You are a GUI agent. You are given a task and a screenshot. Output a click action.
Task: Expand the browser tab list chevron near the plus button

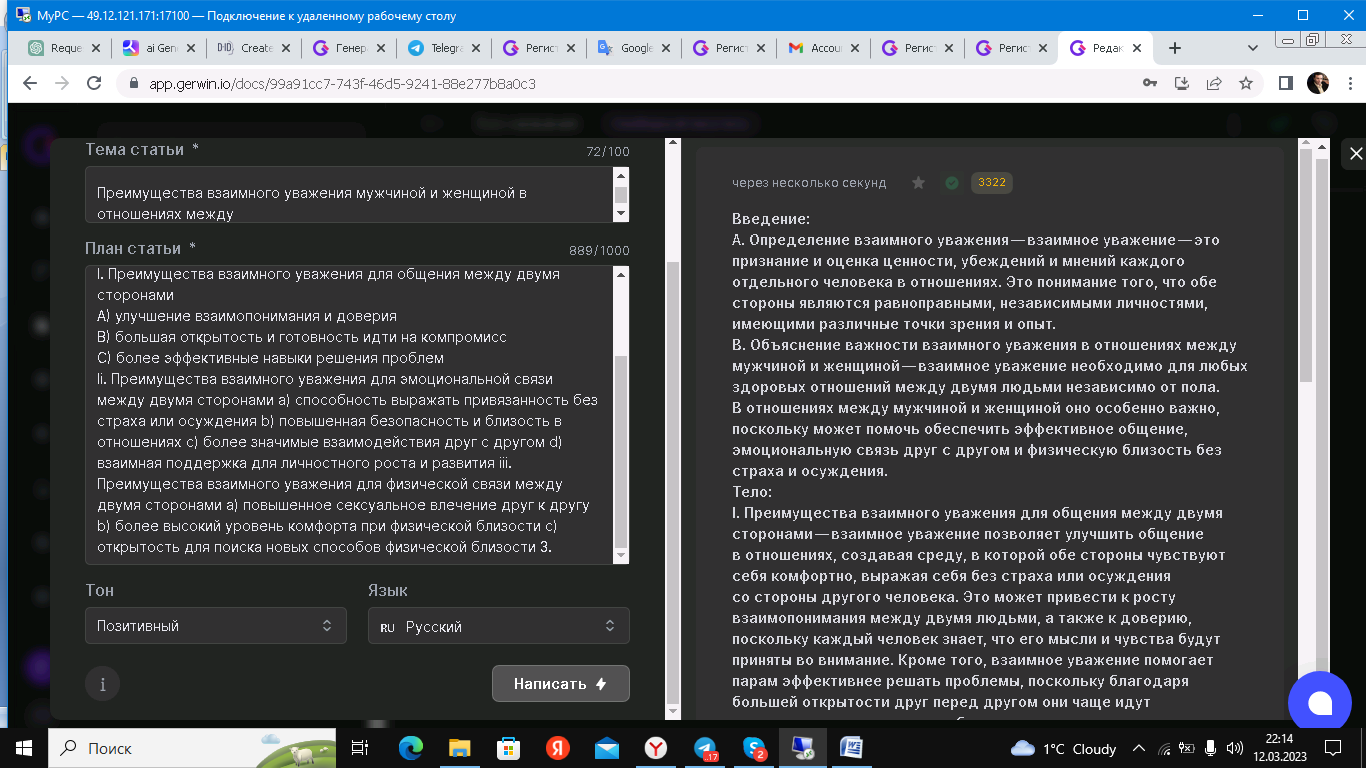point(1253,47)
